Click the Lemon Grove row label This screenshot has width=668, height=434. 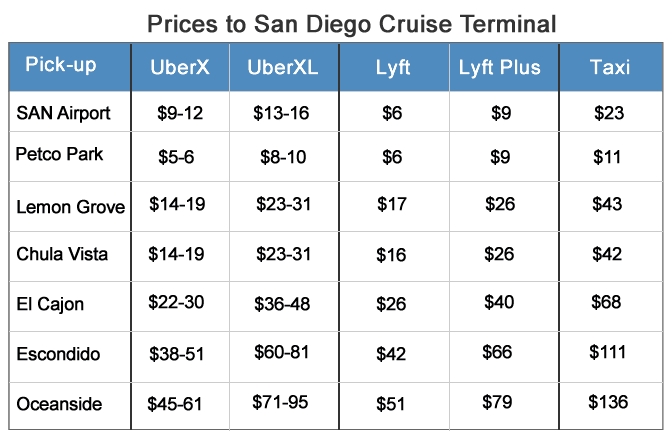pos(71,207)
